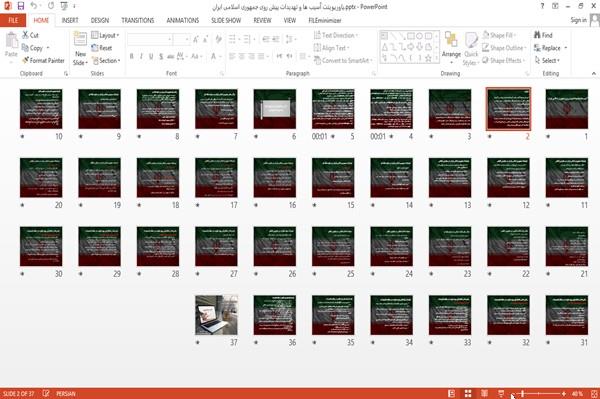
Task: Open the font size combo box
Action: pyautogui.click(x=181, y=39)
